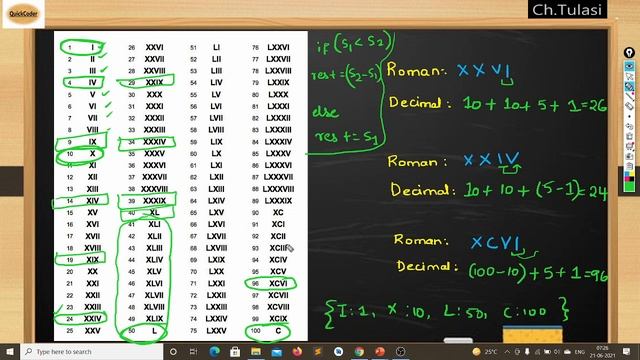Screen dimensions: 640x360
Task: Click the ENG language indicator
Action: [x=580, y=352]
